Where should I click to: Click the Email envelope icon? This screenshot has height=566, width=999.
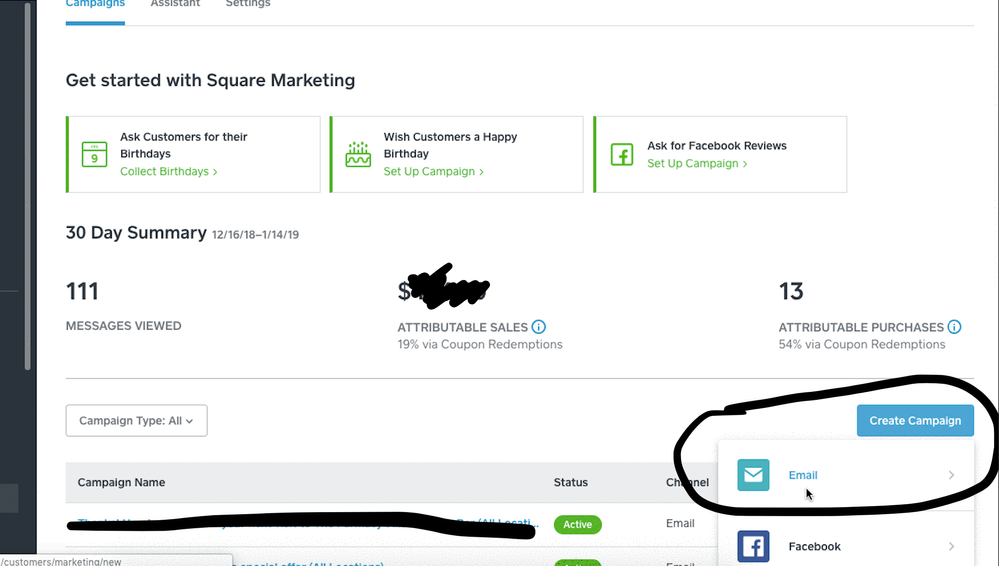753,475
